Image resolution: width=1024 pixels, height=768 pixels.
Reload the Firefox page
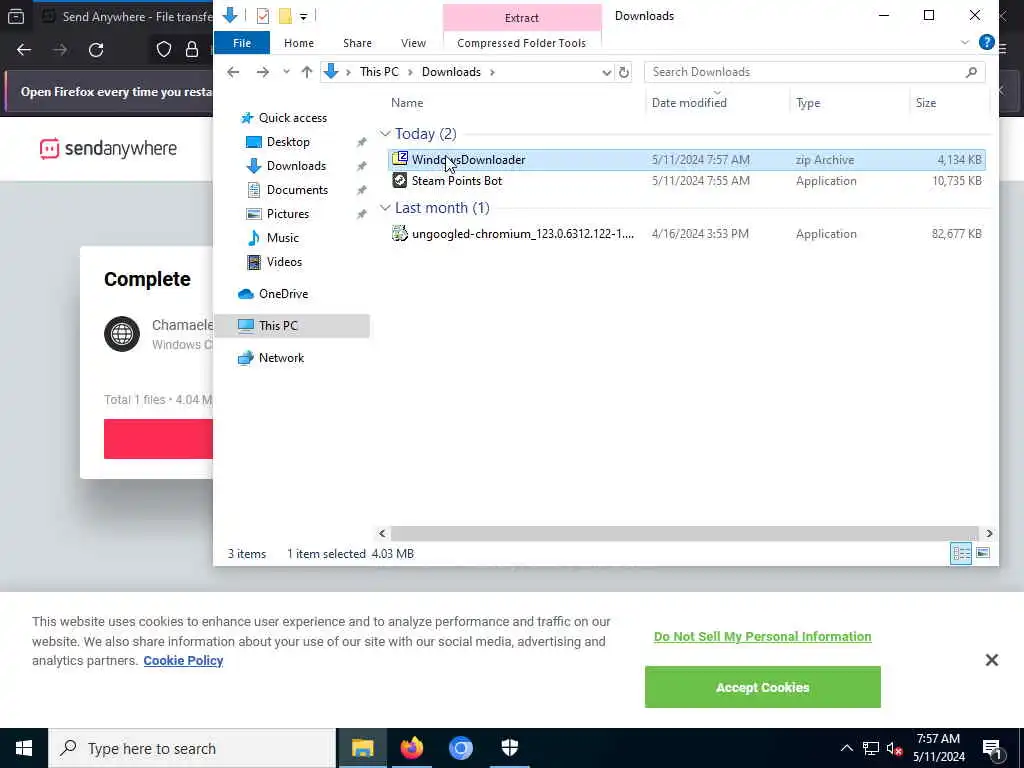96,50
